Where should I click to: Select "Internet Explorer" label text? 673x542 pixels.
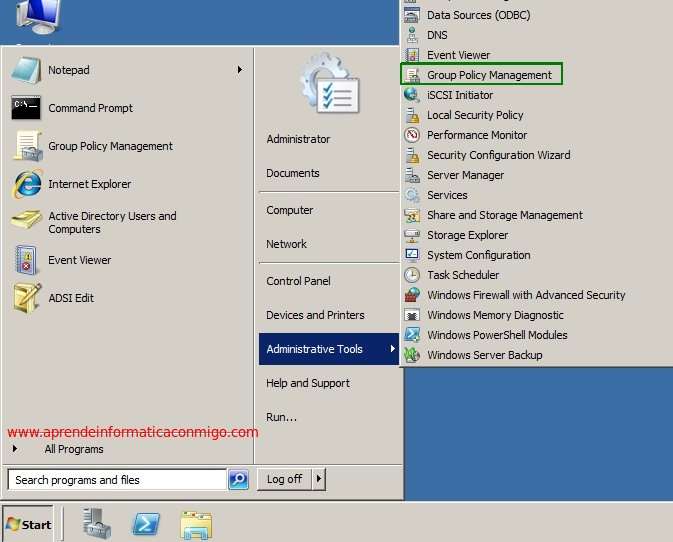pos(89,184)
